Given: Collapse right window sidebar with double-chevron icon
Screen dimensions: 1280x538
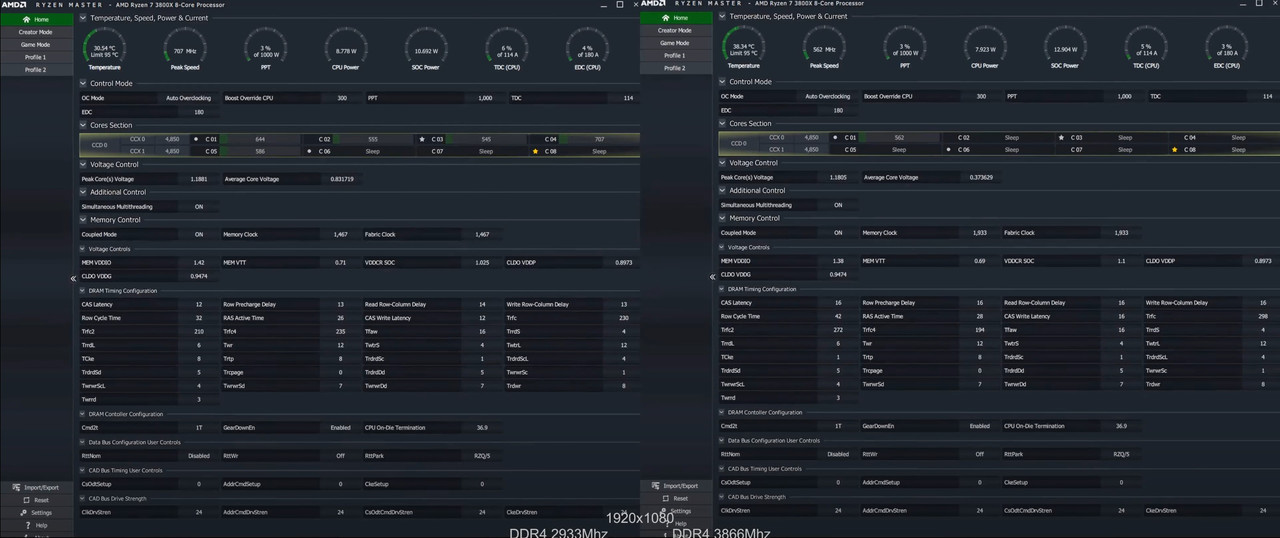Looking at the screenshot, I should click(x=712, y=277).
